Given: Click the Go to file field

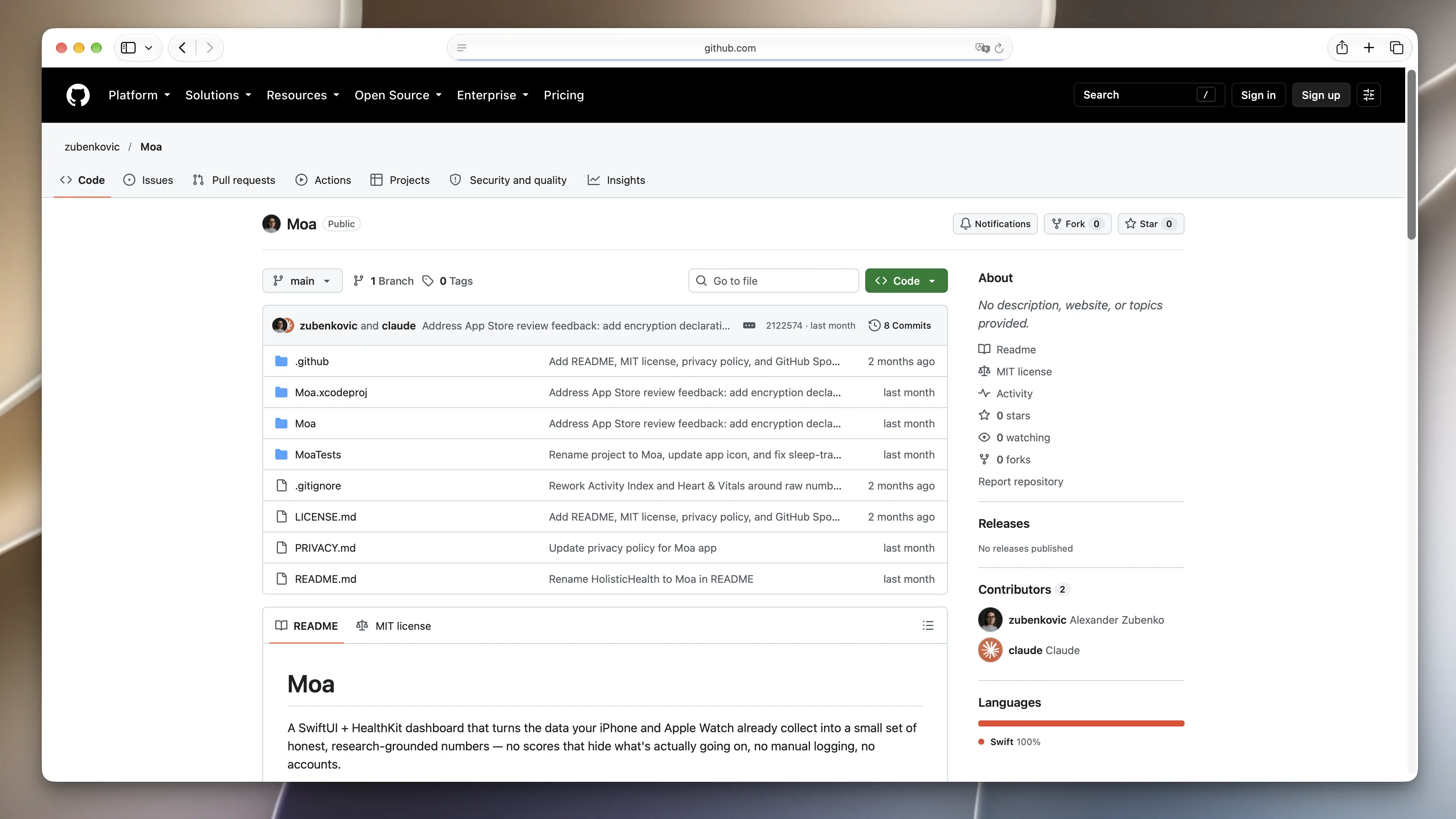Looking at the screenshot, I should point(773,281).
